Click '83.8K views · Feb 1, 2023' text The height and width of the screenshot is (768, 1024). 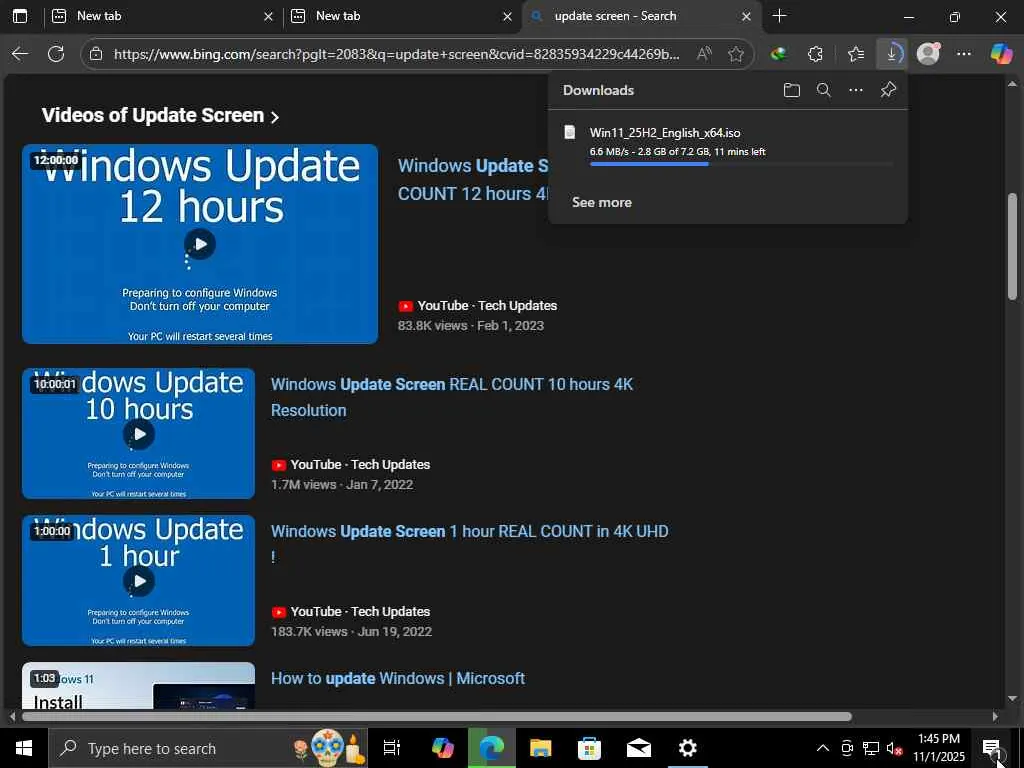tap(471, 325)
